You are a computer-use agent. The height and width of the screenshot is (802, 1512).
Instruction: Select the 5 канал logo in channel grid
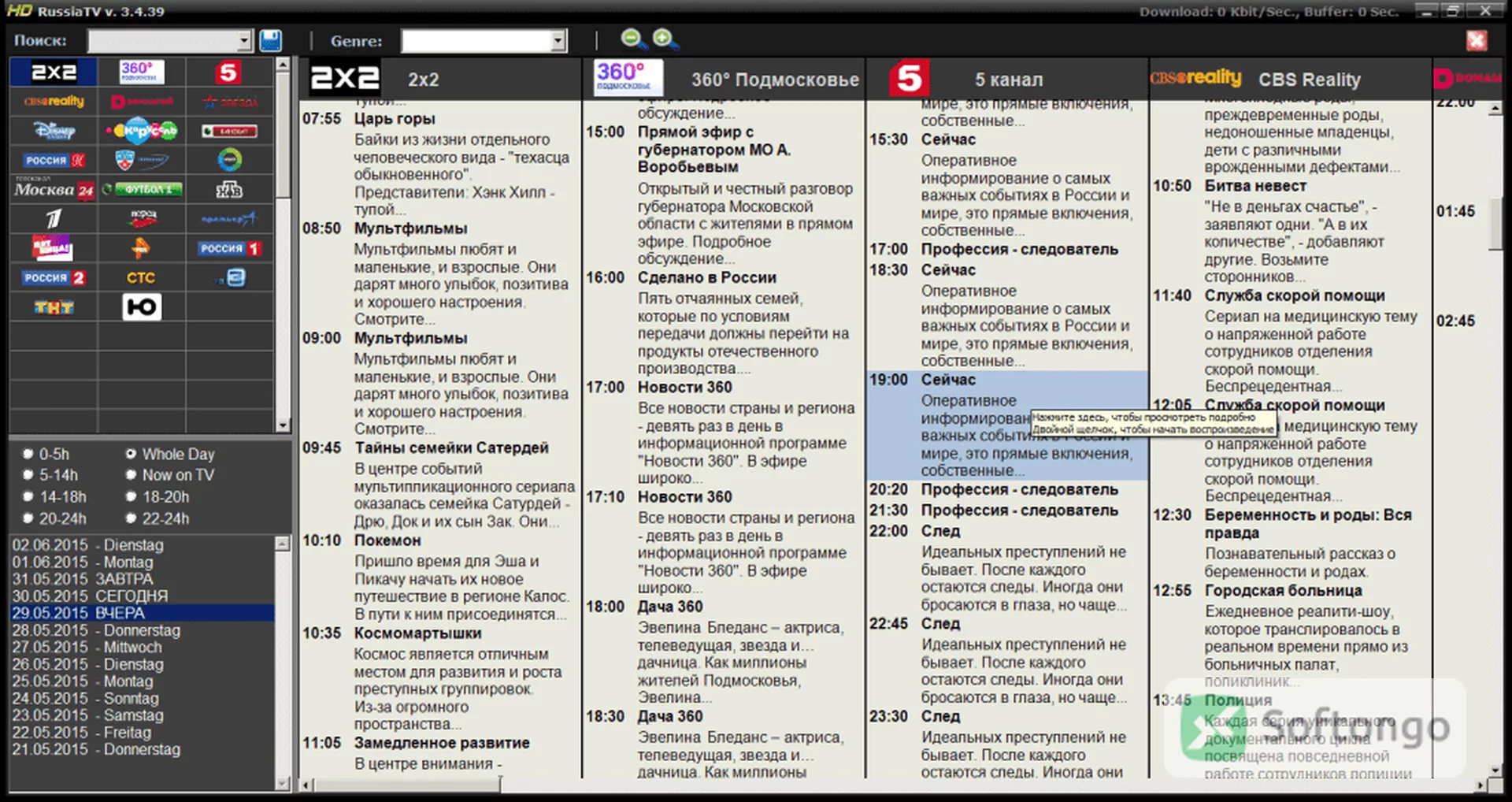[228, 72]
